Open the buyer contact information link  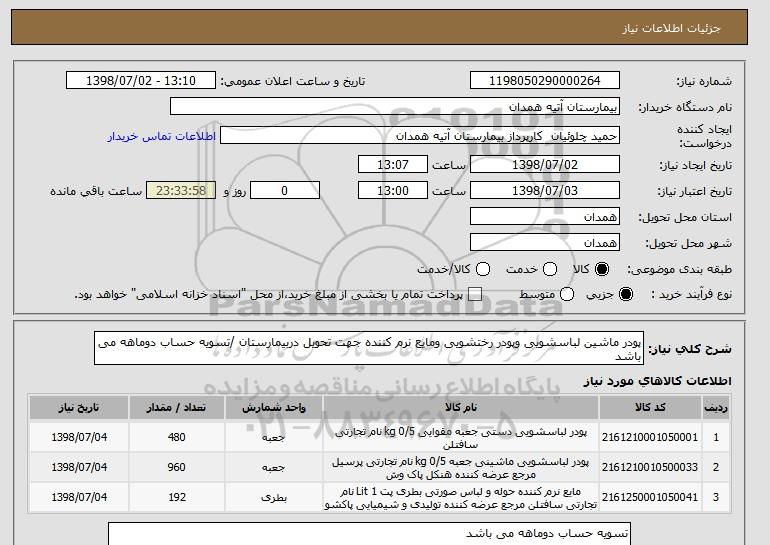click(x=162, y=136)
